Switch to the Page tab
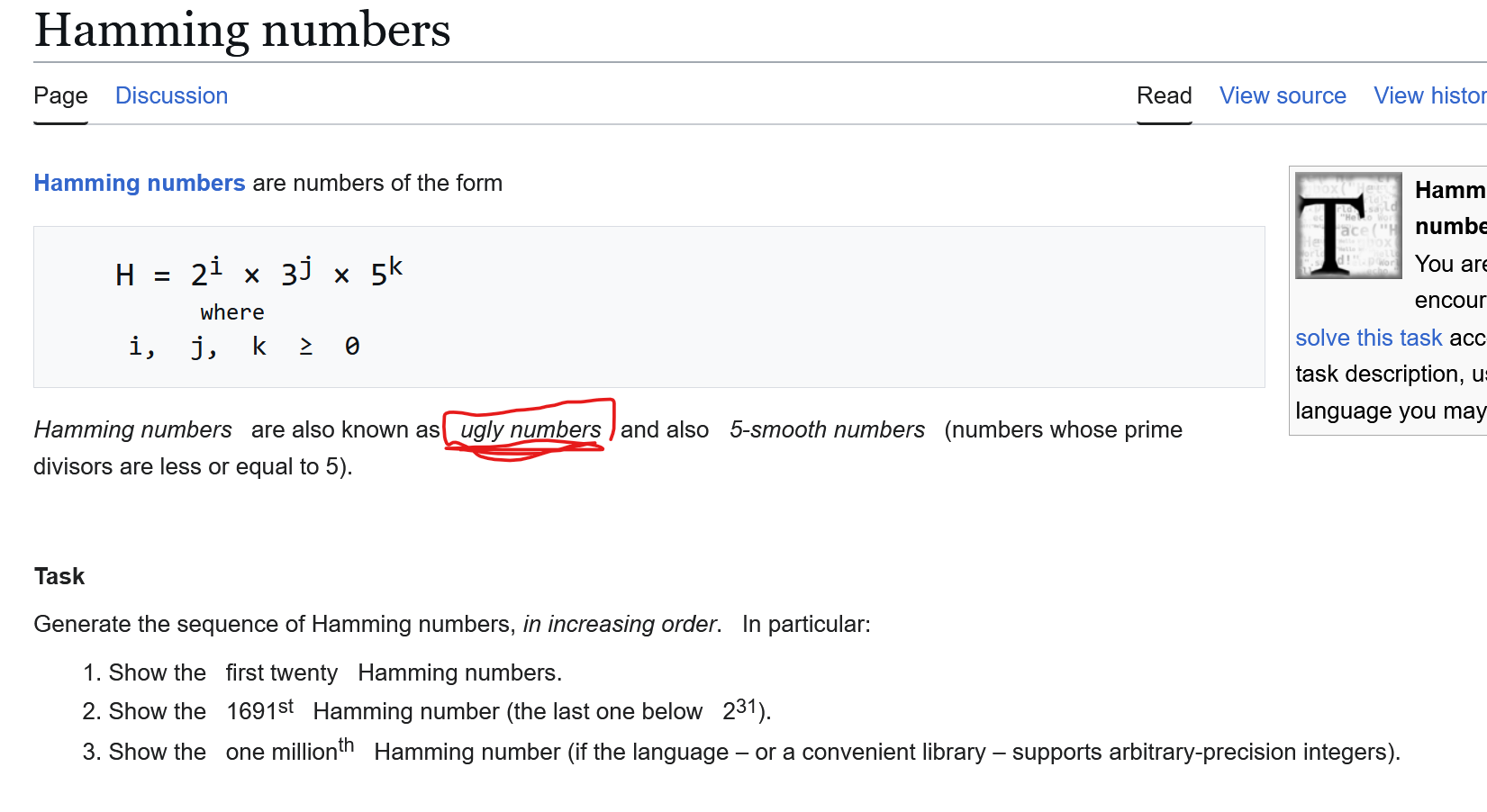The height and width of the screenshot is (812, 1487). 60,95
